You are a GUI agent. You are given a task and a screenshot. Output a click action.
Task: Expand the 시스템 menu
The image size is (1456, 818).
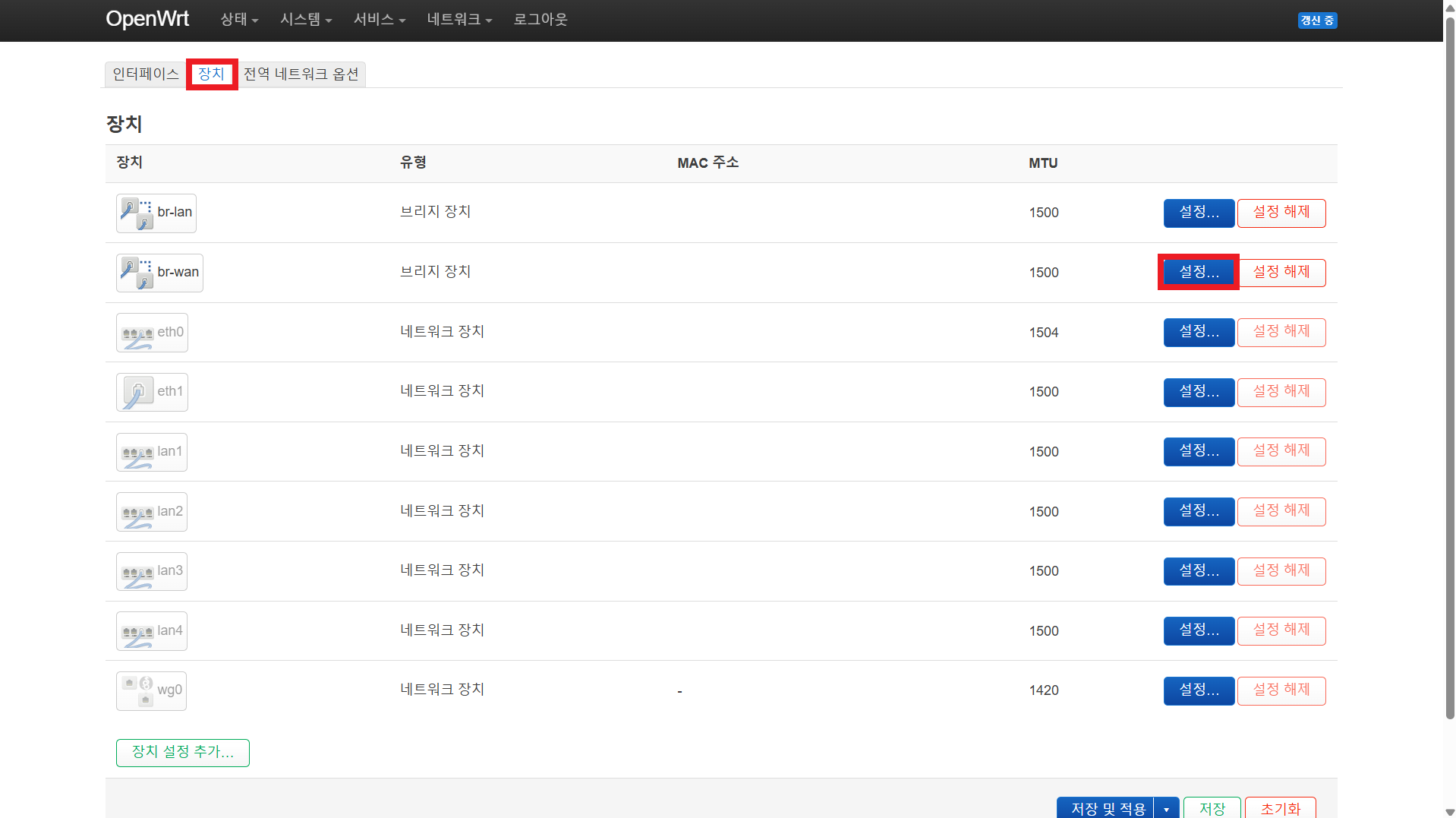306,20
